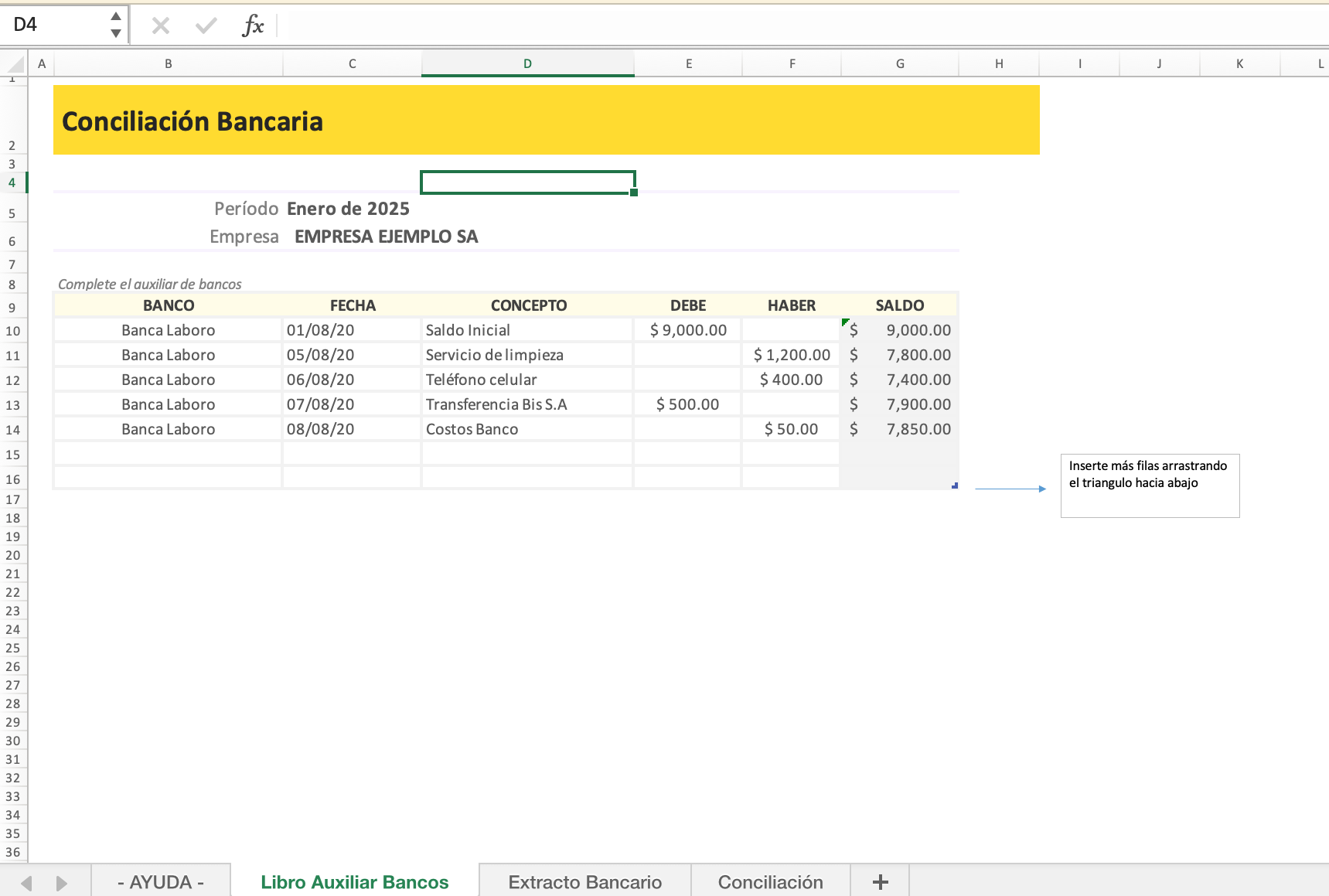The width and height of the screenshot is (1329, 896).
Task: Go to the - AYUDA - sheet tab
Action: point(161,882)
